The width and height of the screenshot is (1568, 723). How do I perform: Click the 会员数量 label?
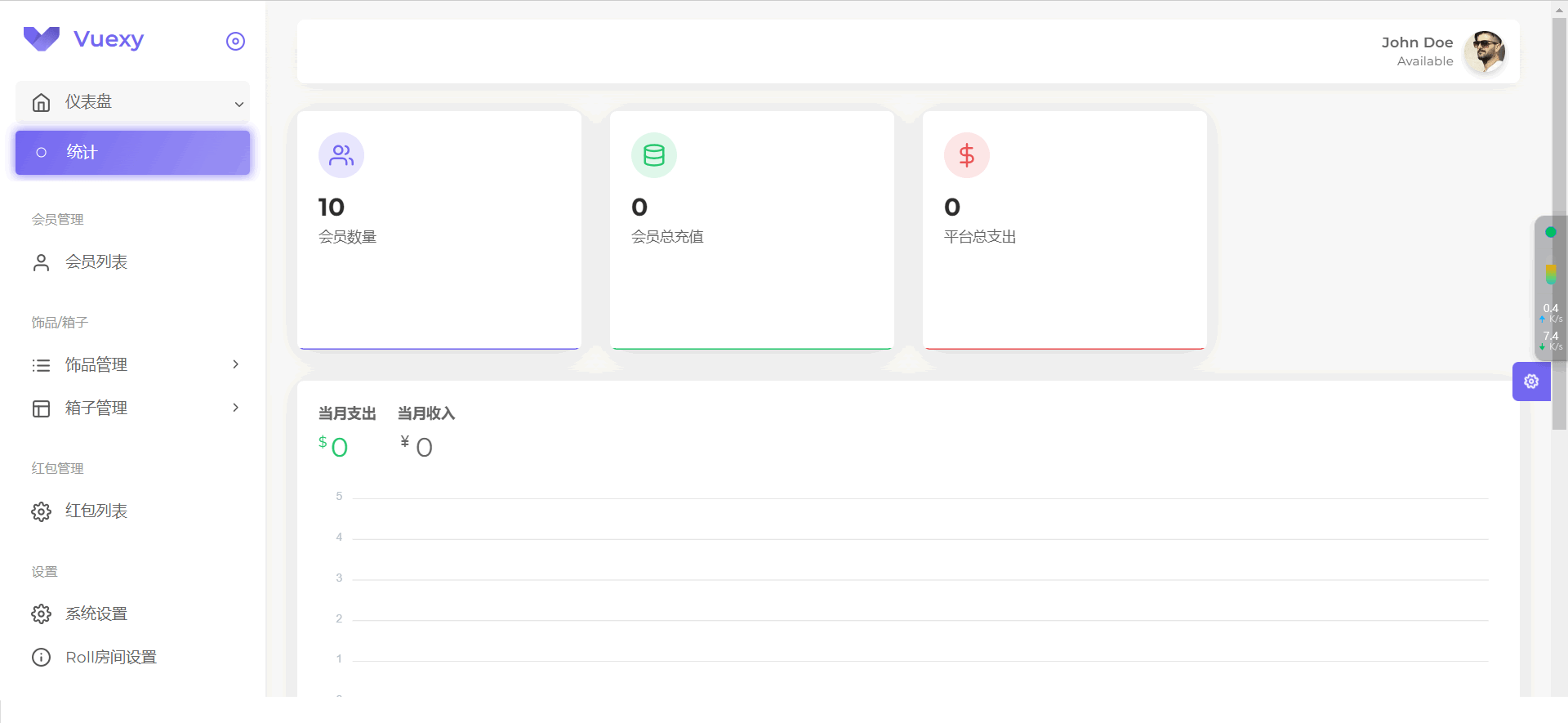click(347, 237)
